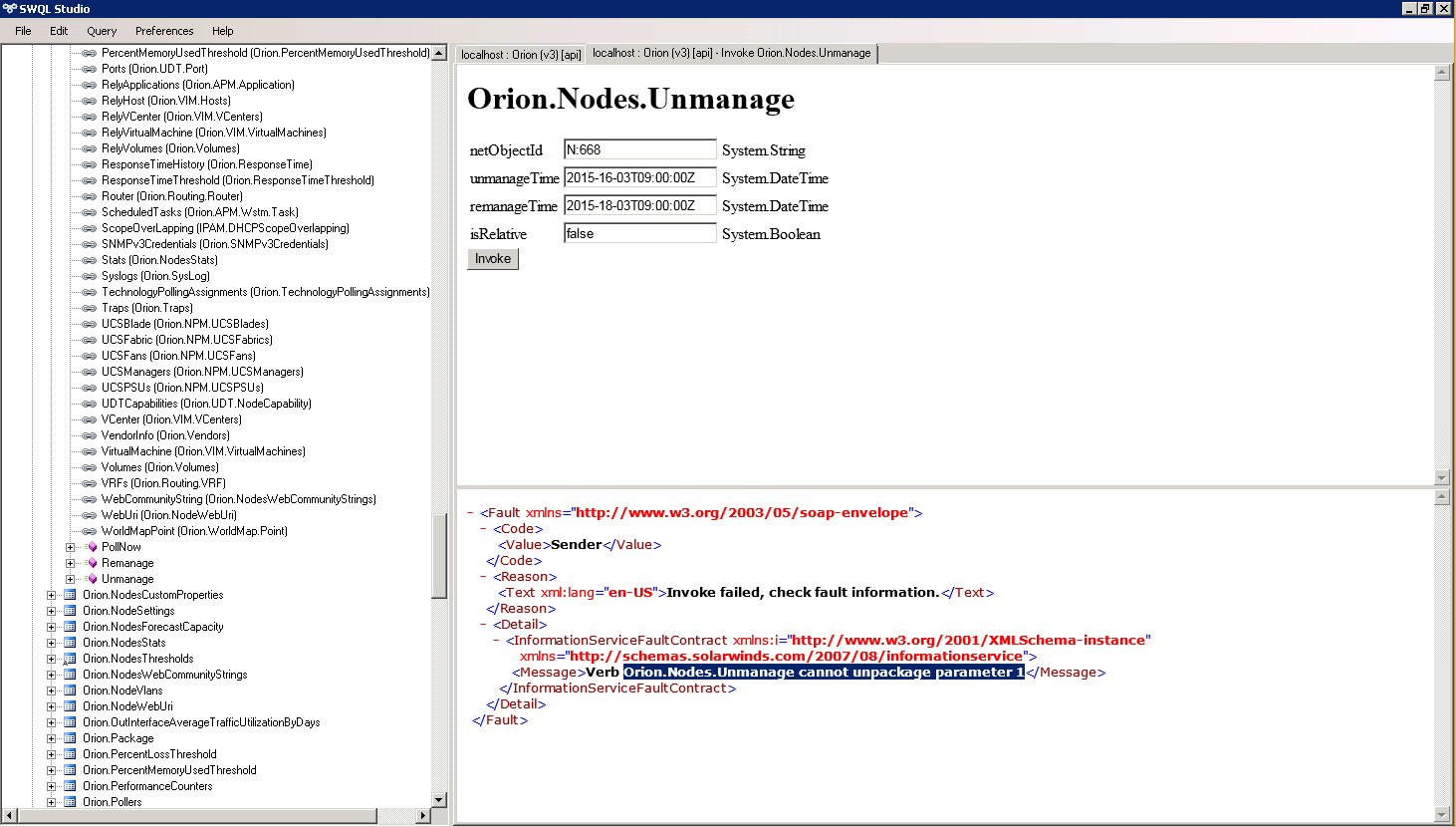This screenshot has height=827, width=1456.
Task: Select the verb icon beside Remanage
Action: (x=92, y=563)
